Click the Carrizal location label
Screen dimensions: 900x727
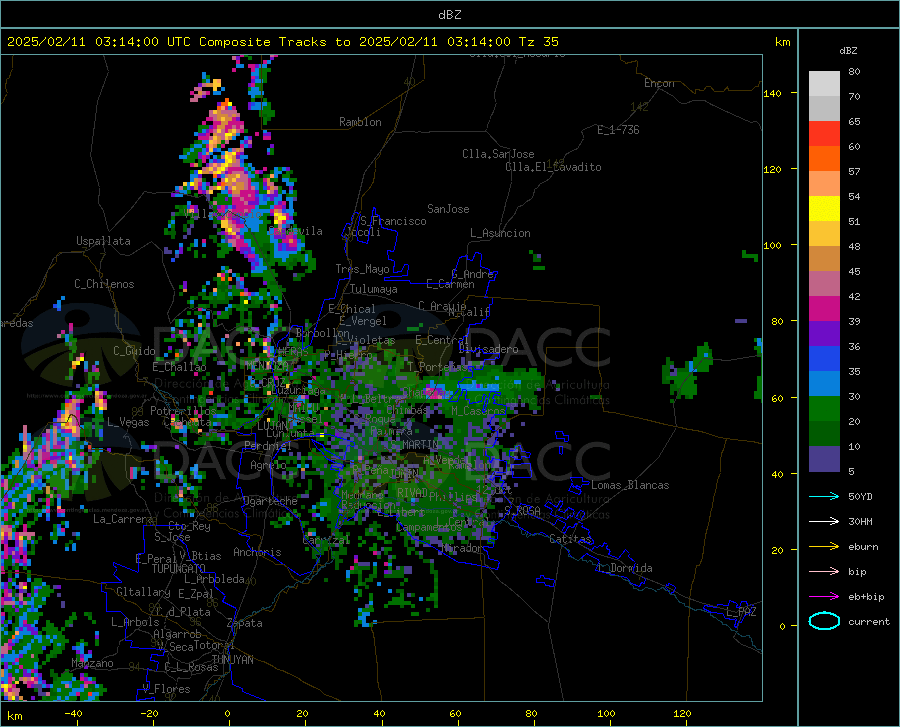pos(326,540)
